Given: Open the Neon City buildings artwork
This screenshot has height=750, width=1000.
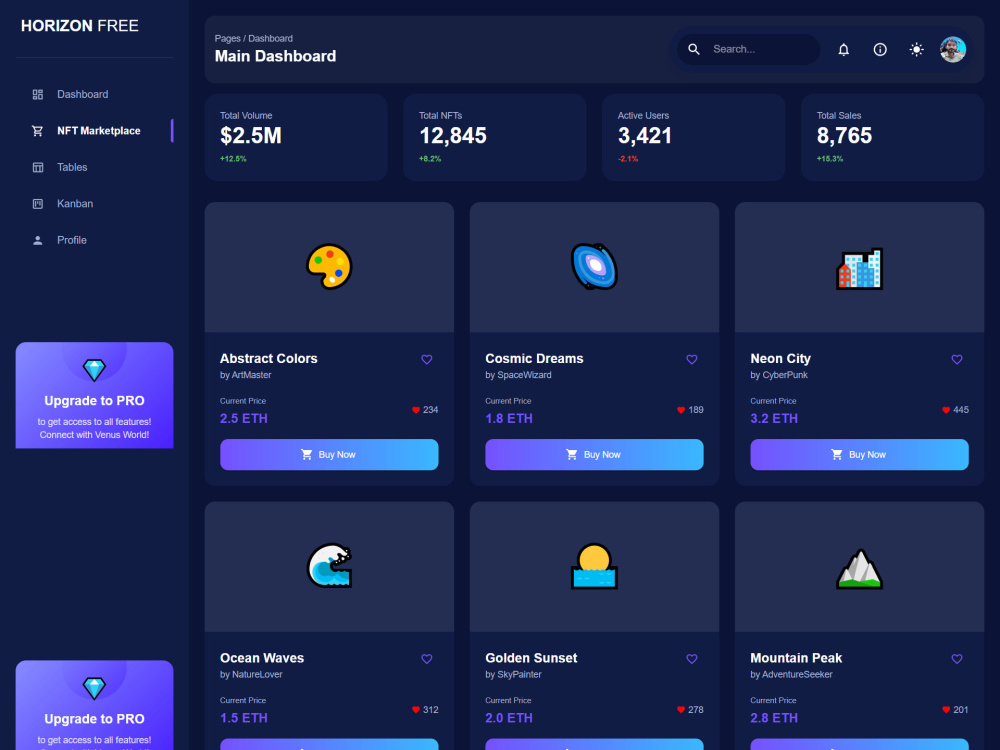Looking at the screenshot, I should tap(859, 268).
